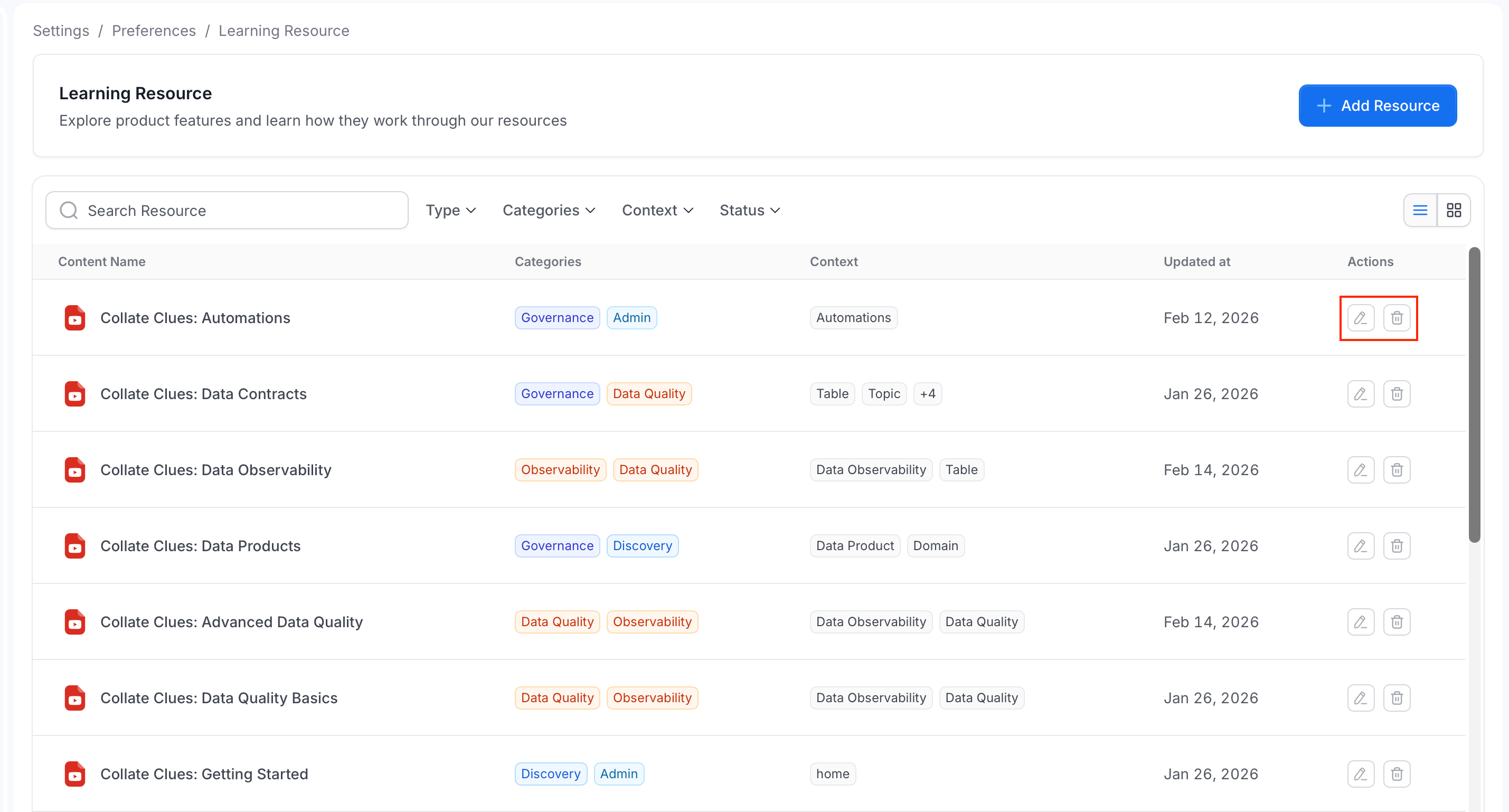Open the Collate Clues: Data Contracts resource title
Viewport: 1509px width, 812px height.
pyautogui.click(x=203, y=394)
